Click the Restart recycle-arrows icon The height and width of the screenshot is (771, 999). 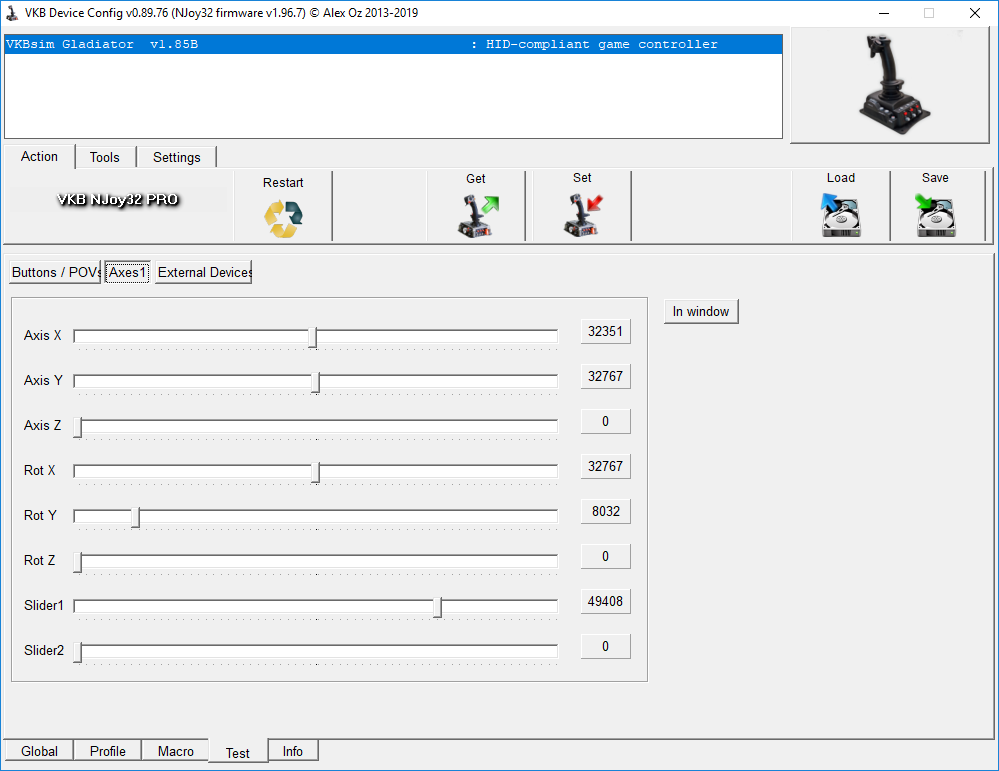click(283, 219)
